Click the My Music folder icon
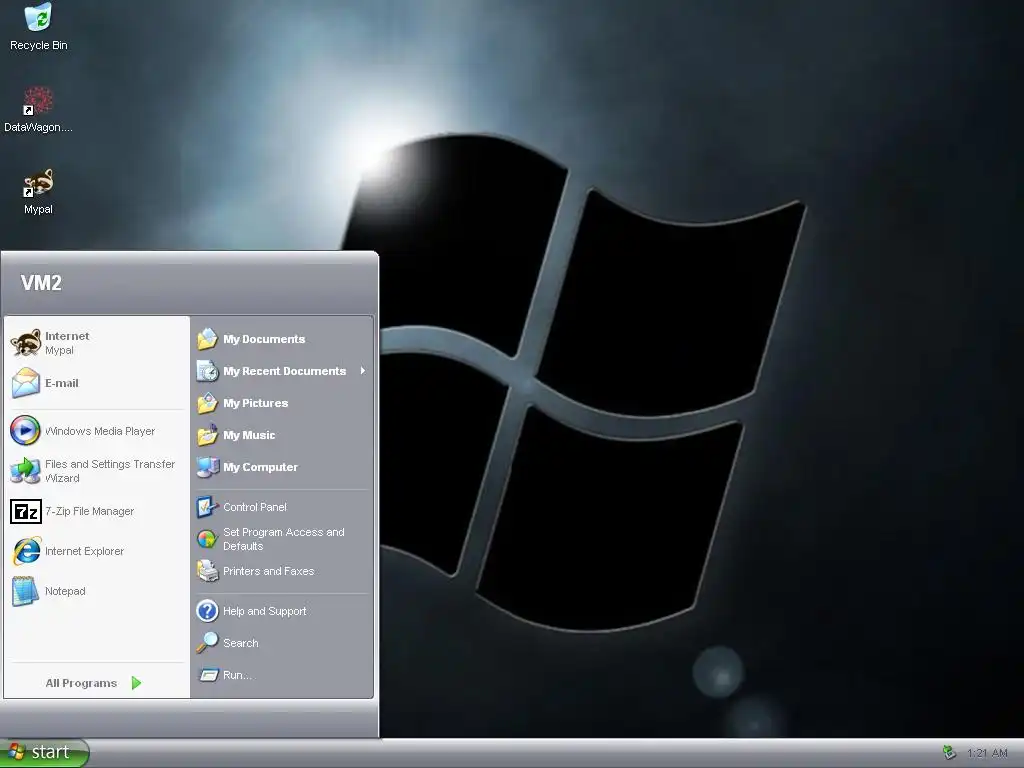1024x768 pixels. click(208, 434)
